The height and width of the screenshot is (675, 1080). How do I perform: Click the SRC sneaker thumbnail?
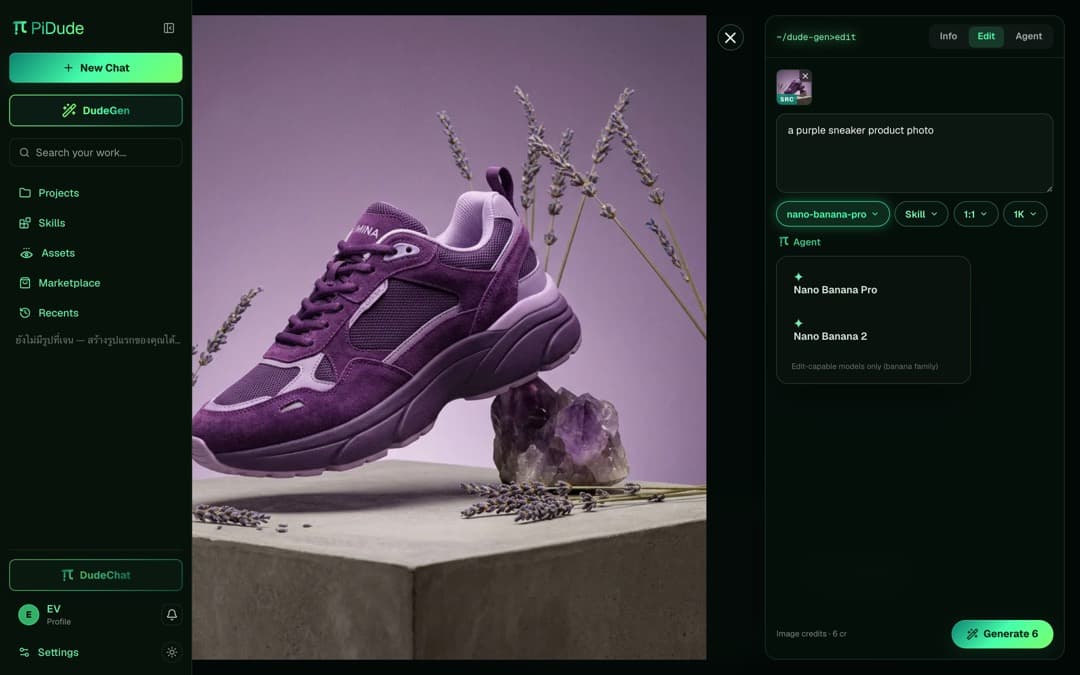click(793, 87)
